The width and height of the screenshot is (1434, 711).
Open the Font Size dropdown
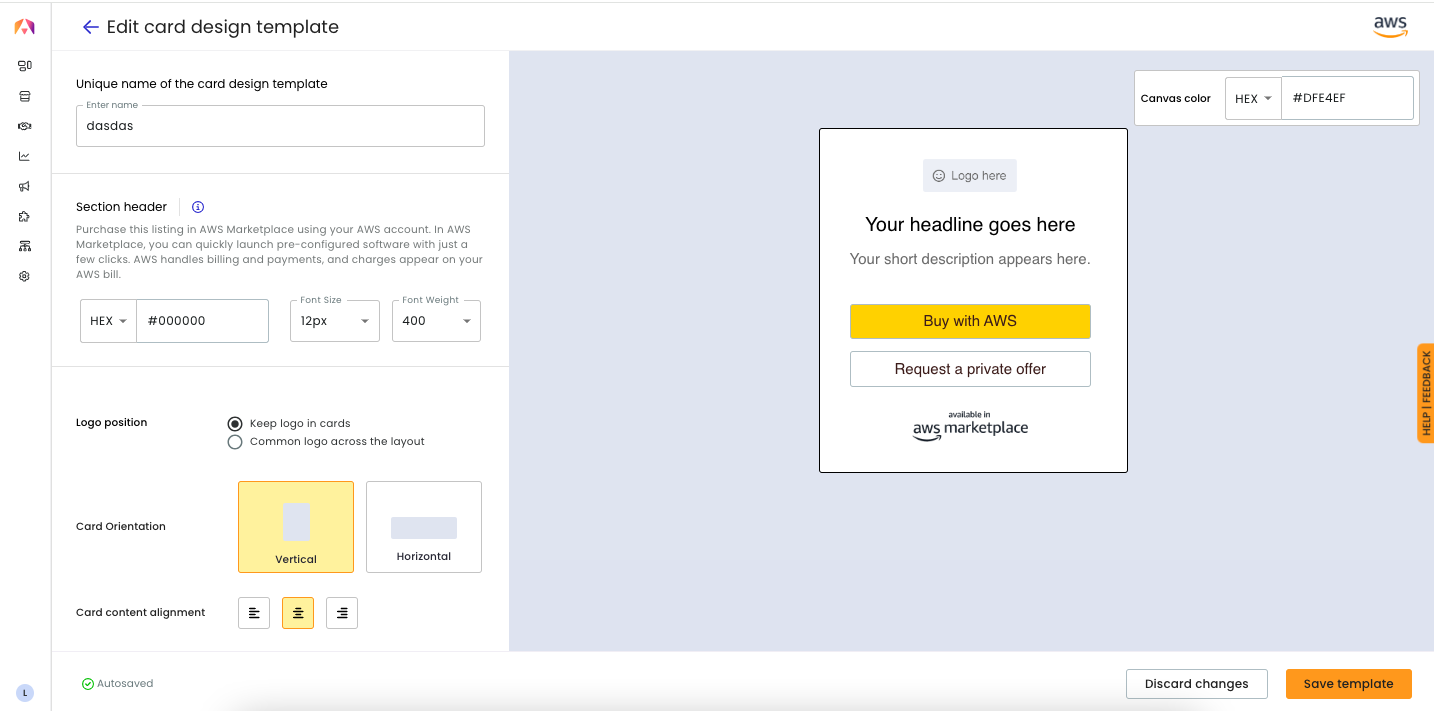pyautogui.click(x=335, y=321)
